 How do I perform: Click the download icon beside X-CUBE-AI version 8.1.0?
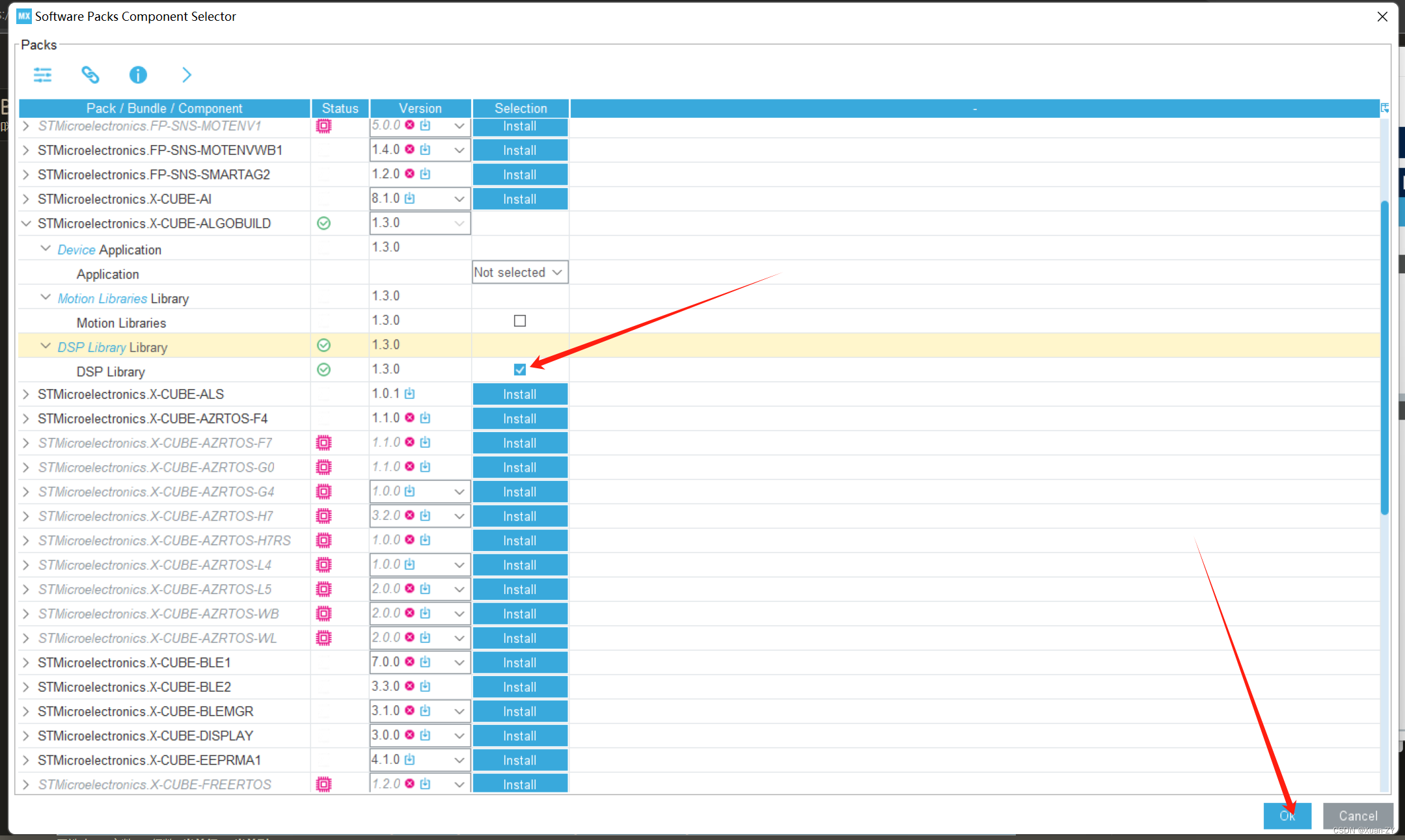click(409, 198)
